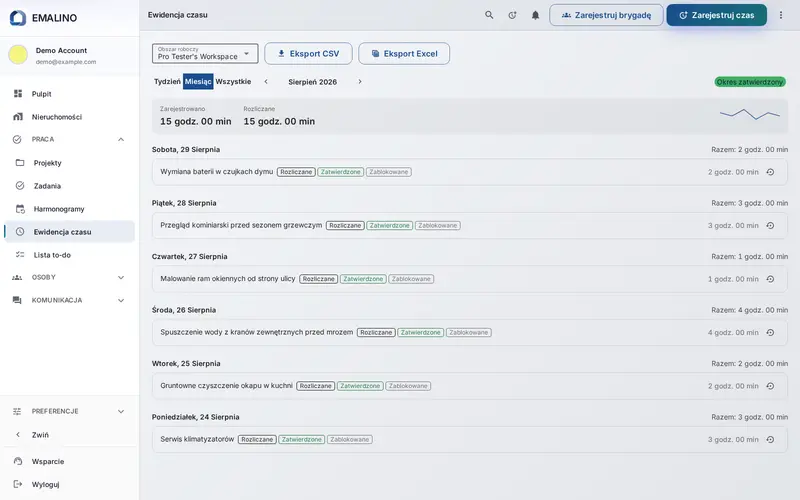800x500 pixels.
Task: Click the Pulpit dashboard icon
Action: 18,93
